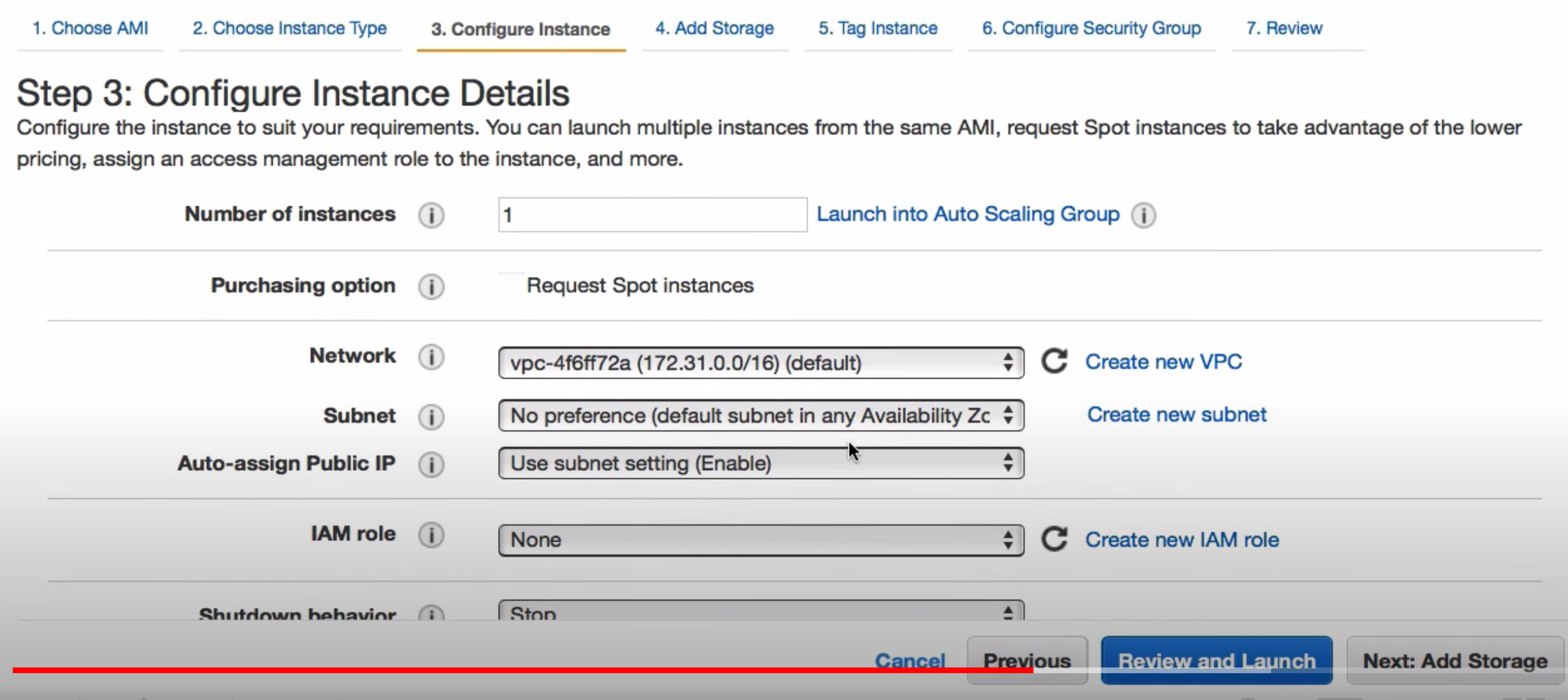This screenshot has height=700, width=1568.
Task: Click the Previous button
Action: tap(1027, 660)
